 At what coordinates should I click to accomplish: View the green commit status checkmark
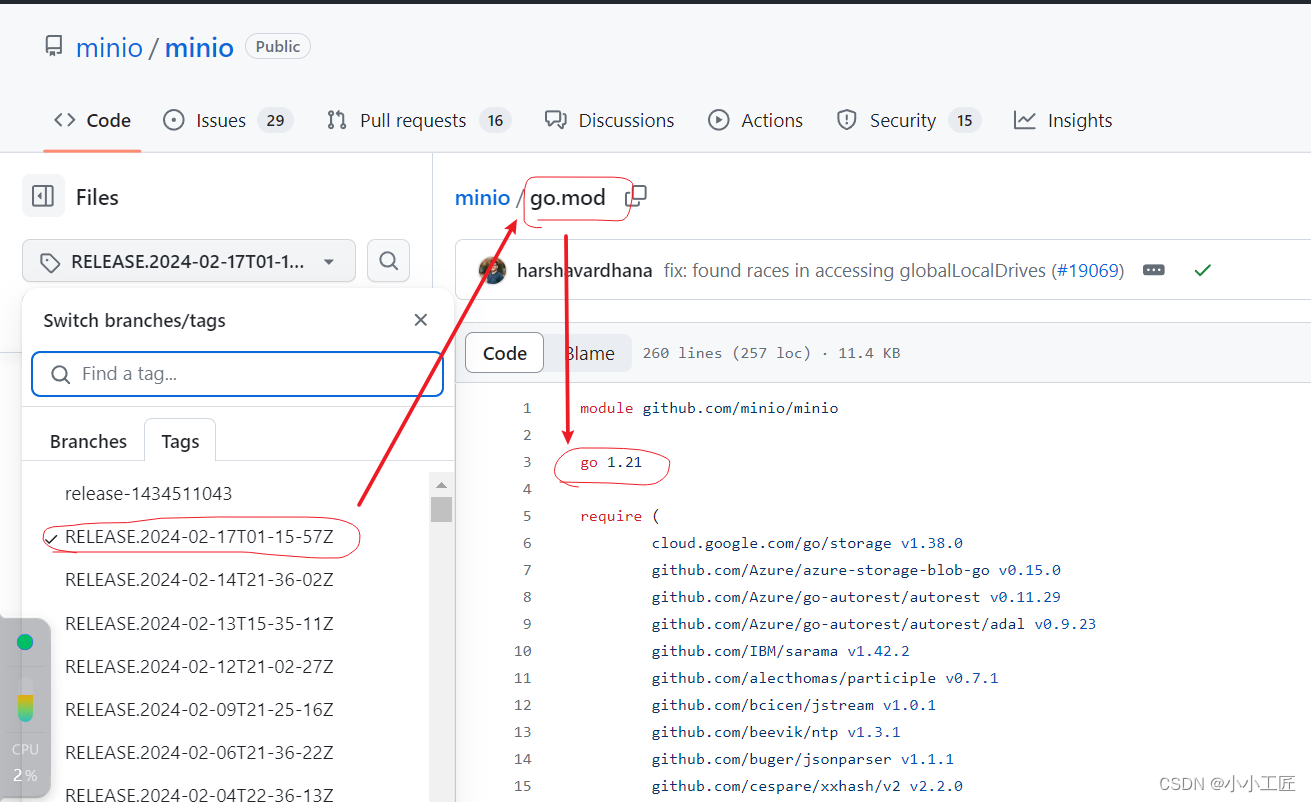[1203, 270]
